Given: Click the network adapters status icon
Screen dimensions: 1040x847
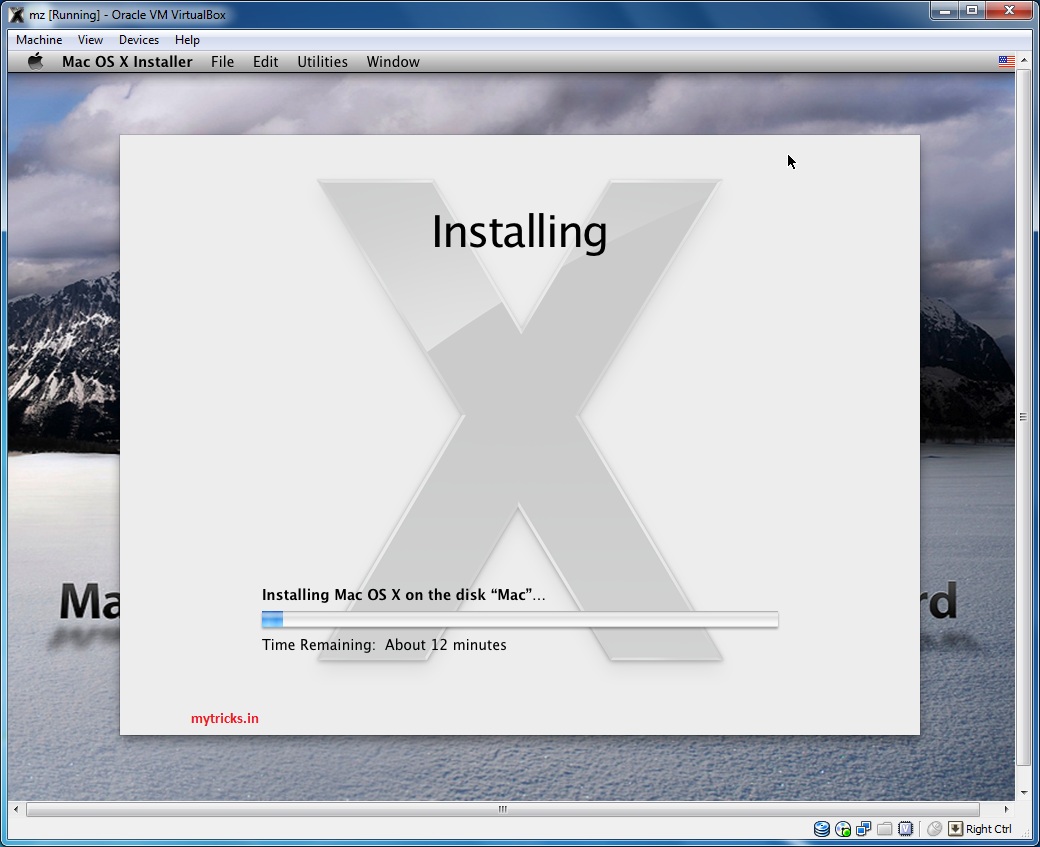Looking at the screenshot, I should pyautogui.click(x=864, y=828).
